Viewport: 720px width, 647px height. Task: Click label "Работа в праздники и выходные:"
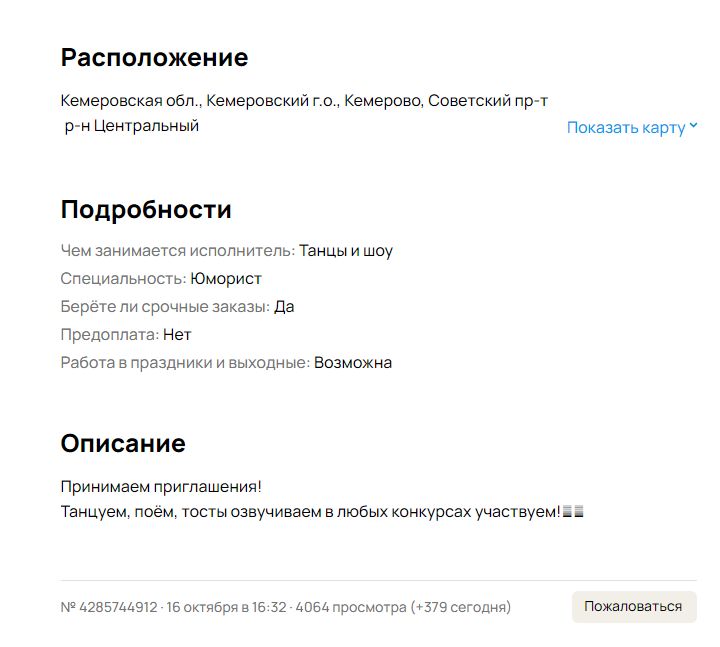pyautogui.click(x=185, y=363)
